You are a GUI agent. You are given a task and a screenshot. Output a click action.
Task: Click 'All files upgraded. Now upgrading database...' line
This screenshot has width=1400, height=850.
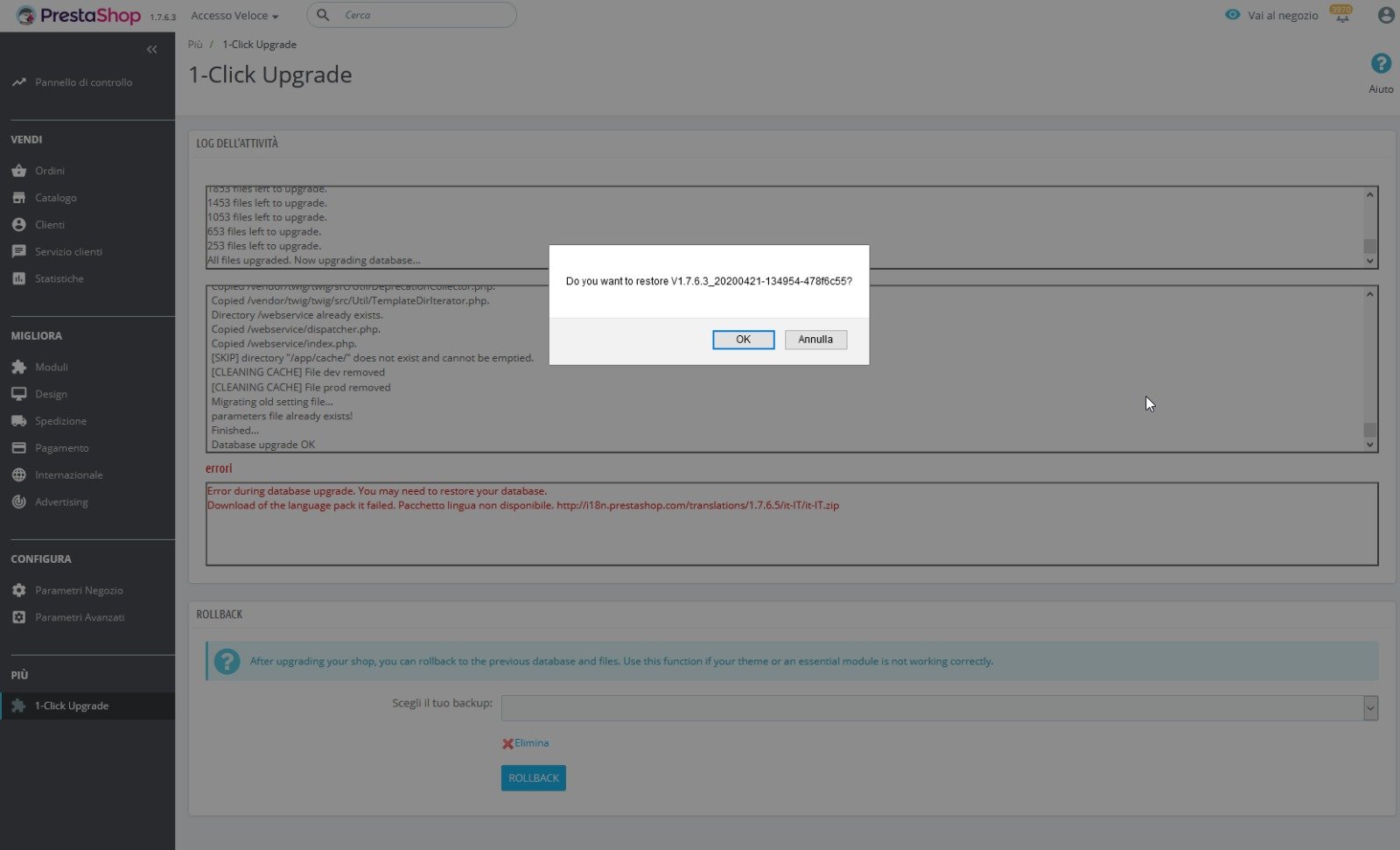click(314, 261)
